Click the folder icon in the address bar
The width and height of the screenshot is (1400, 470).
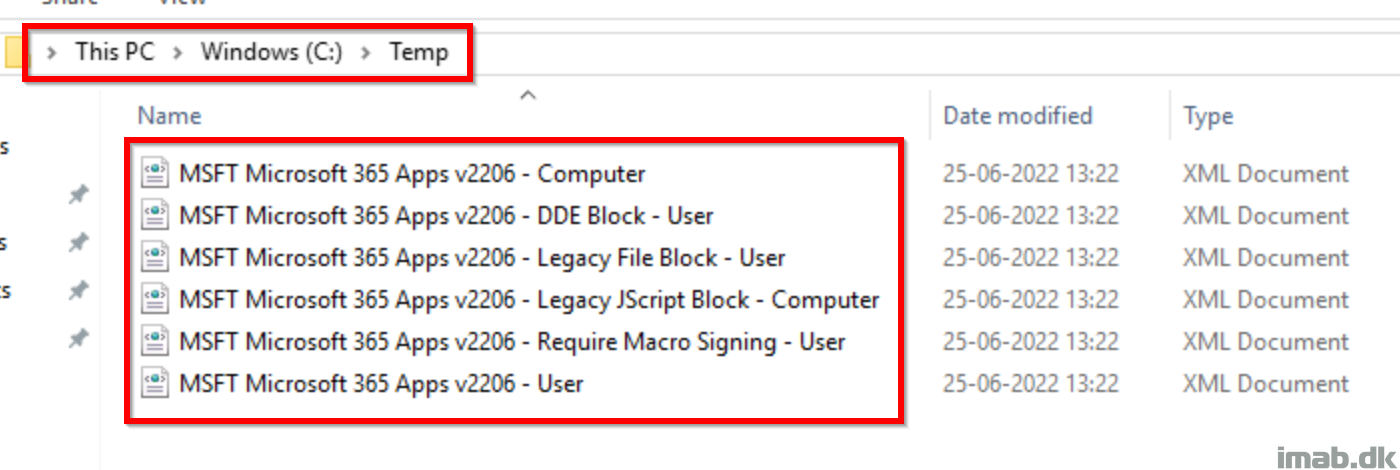12,52
